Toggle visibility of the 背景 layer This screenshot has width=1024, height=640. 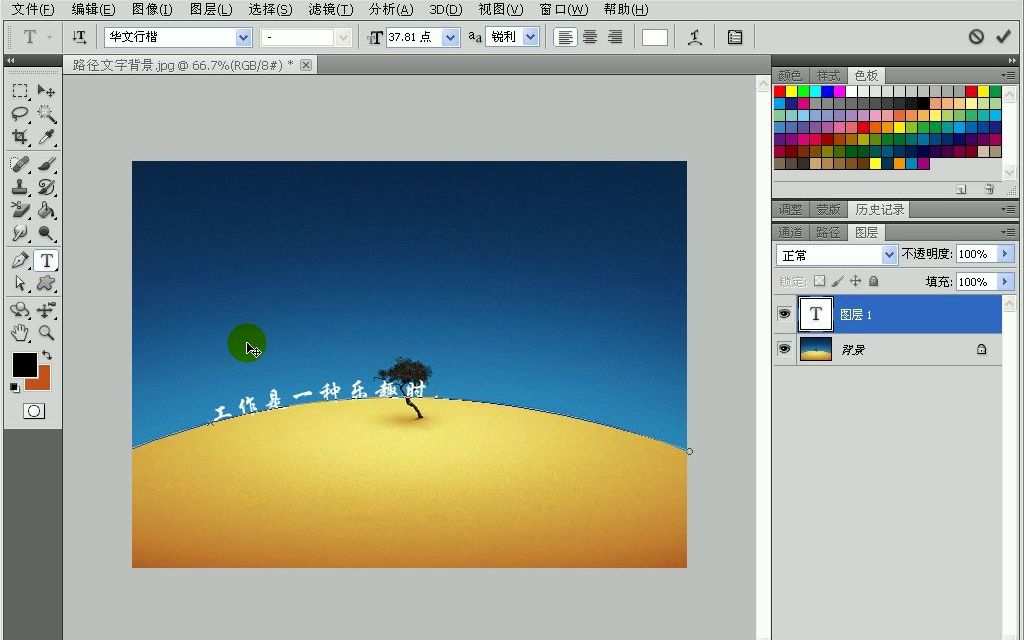click(x=785, y=348)
